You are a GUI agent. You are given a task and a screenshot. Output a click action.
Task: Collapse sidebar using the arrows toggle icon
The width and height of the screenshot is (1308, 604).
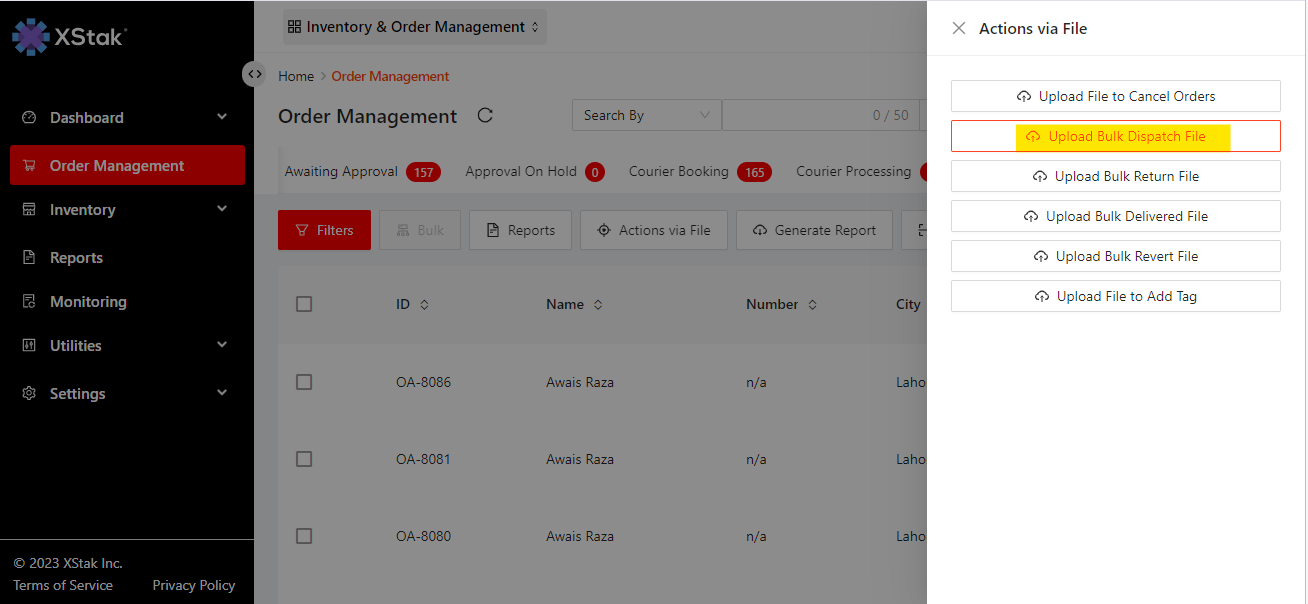point(255,74)
